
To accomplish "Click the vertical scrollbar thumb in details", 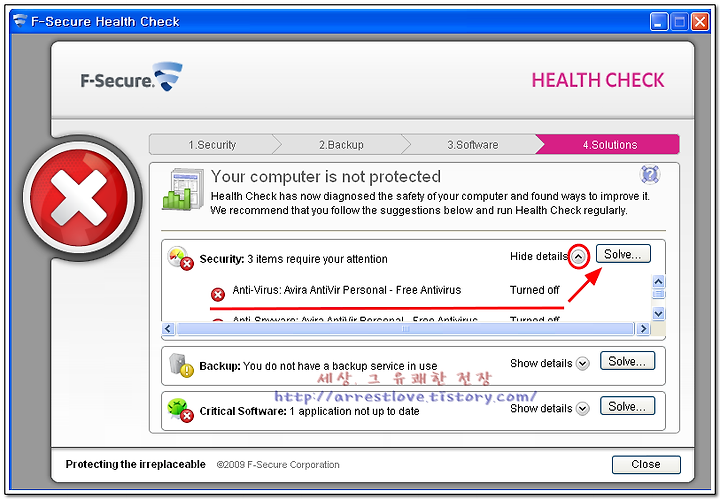I will [658, 294].
